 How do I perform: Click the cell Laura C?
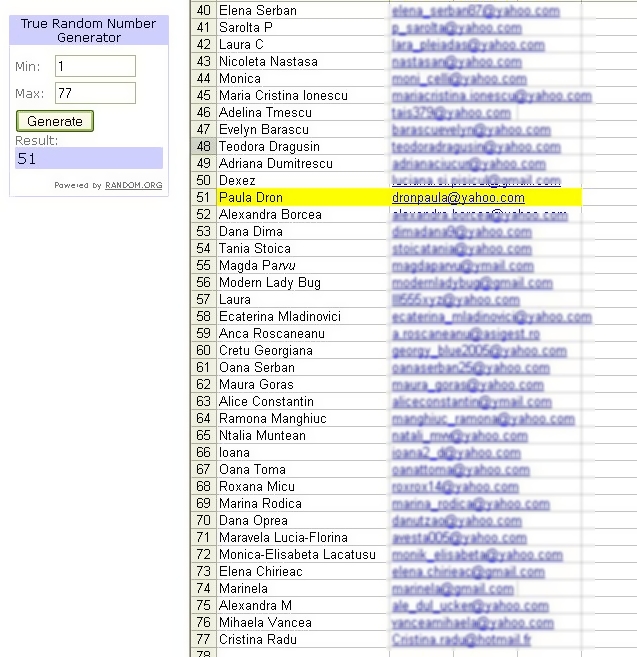click(x=303, y=44)
